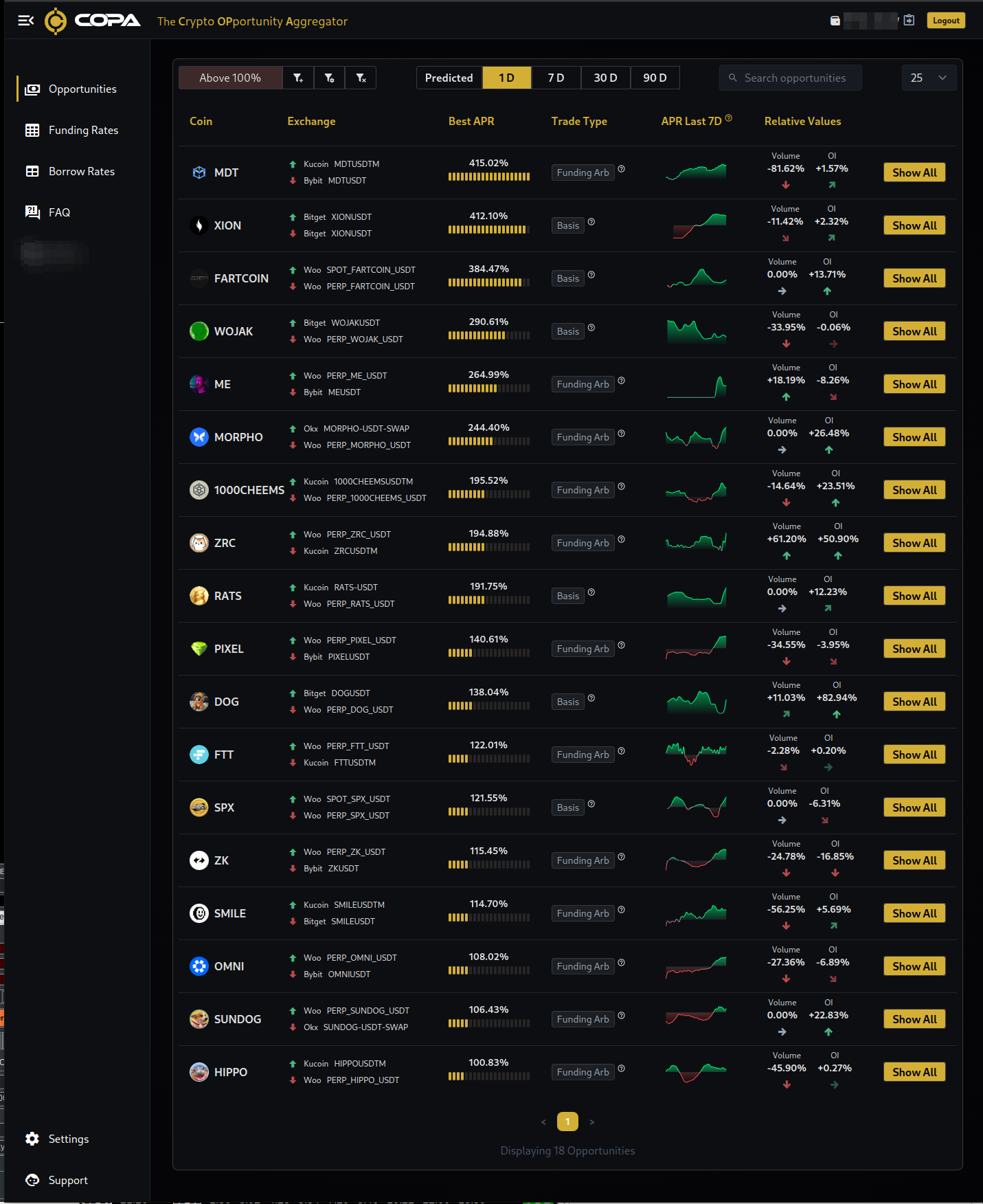Viewport: 983px width, 1204px height.
Task: Select the 7 D time range
Action: pyautogui.click(x=556, y=78)
